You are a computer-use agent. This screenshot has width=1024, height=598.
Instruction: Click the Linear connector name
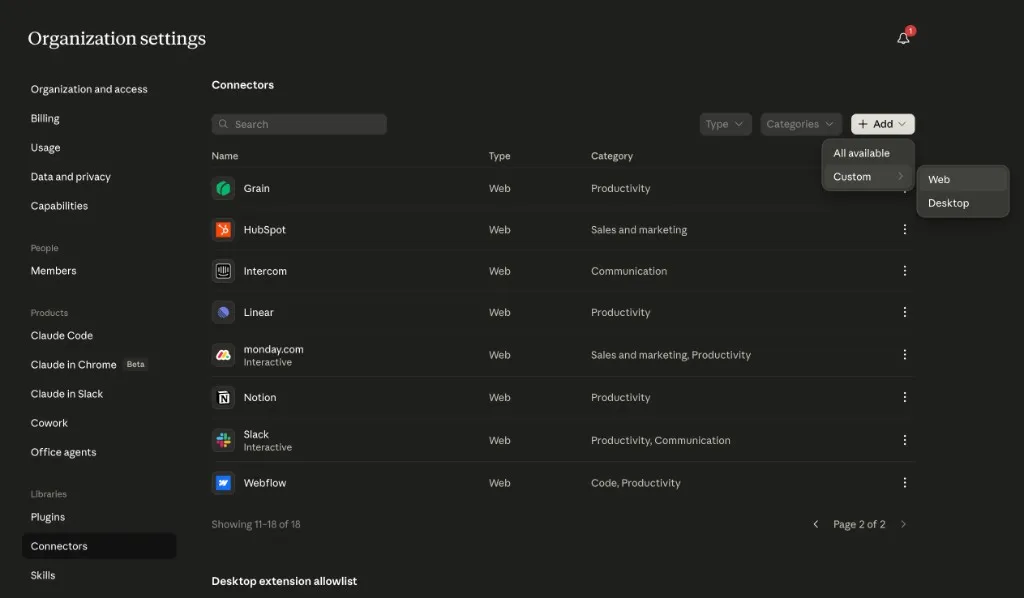pos(259,312)
